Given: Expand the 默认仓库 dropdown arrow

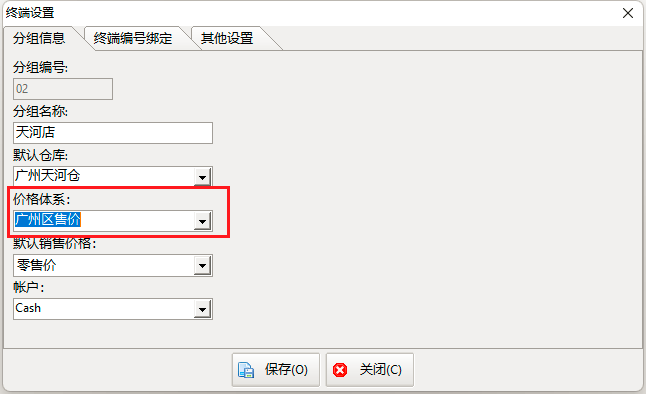Looking at the screenshot, I should 202,177.
